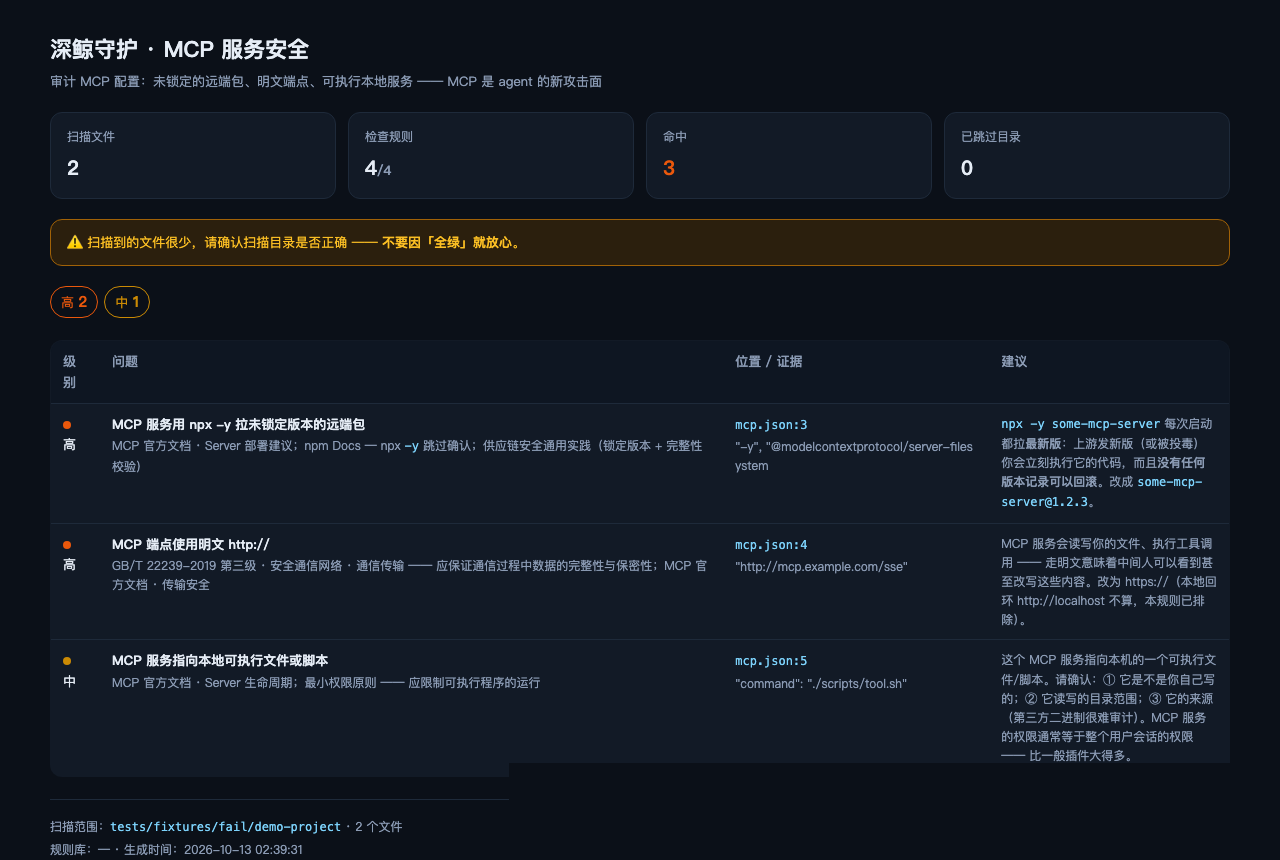Click title MCP 端点使用明文 http://
This screenshot has height=860, width=1280.
(191, 545)
